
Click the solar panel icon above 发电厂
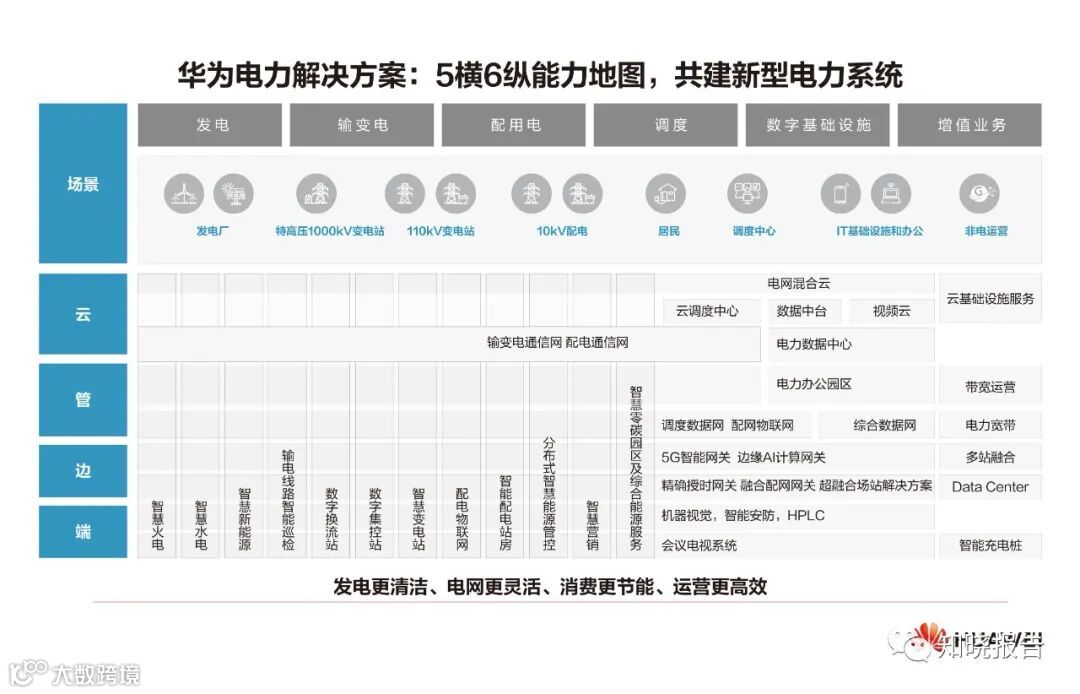233,193
